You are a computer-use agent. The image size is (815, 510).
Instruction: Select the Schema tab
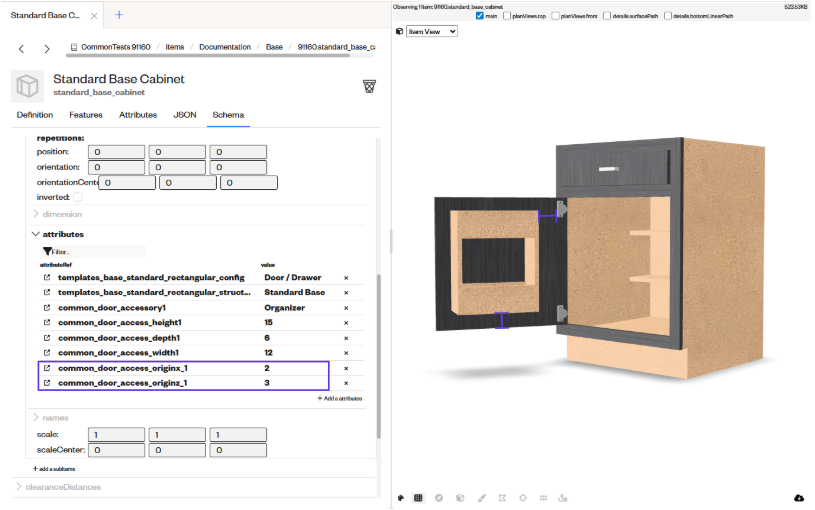[x=228, y=115]
